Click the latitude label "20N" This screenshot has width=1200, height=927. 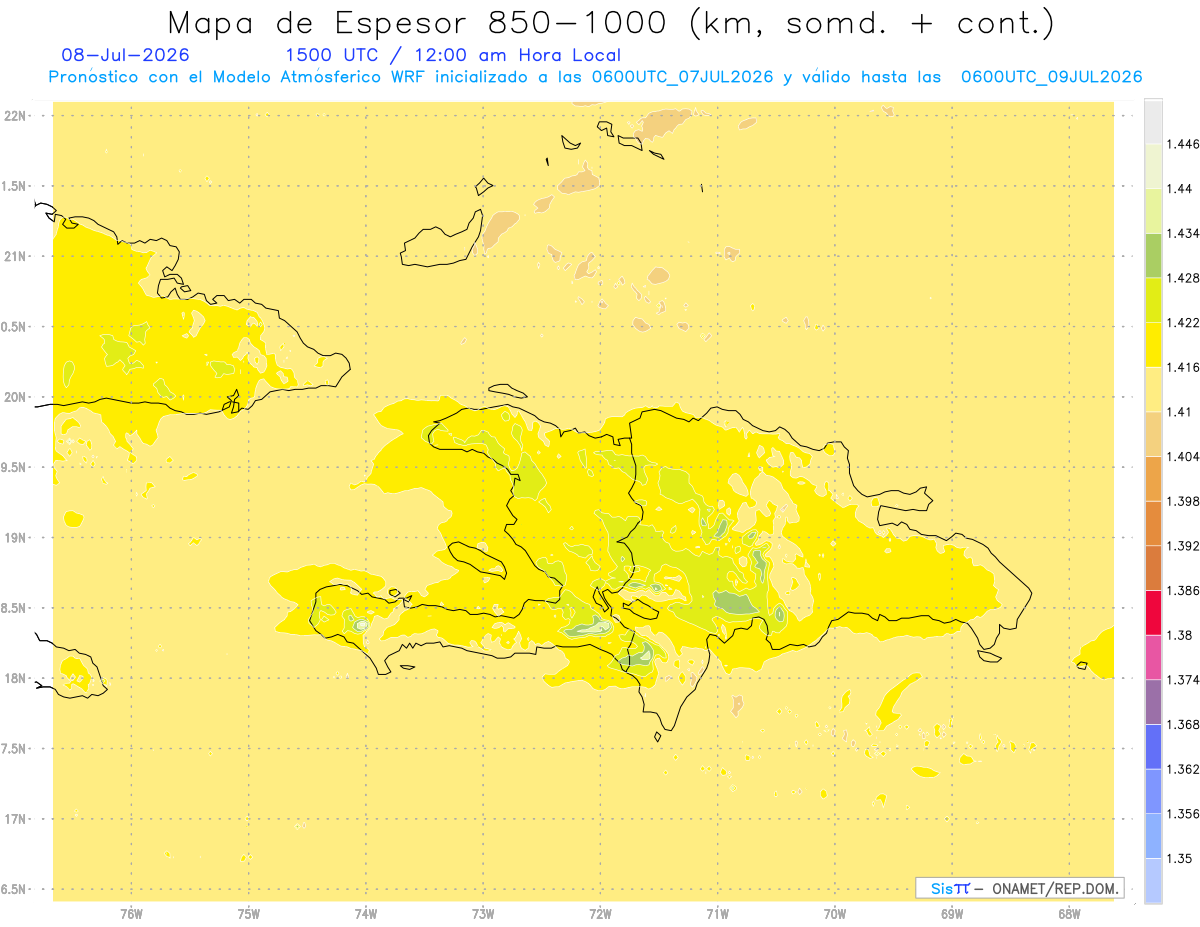point(14,397)
